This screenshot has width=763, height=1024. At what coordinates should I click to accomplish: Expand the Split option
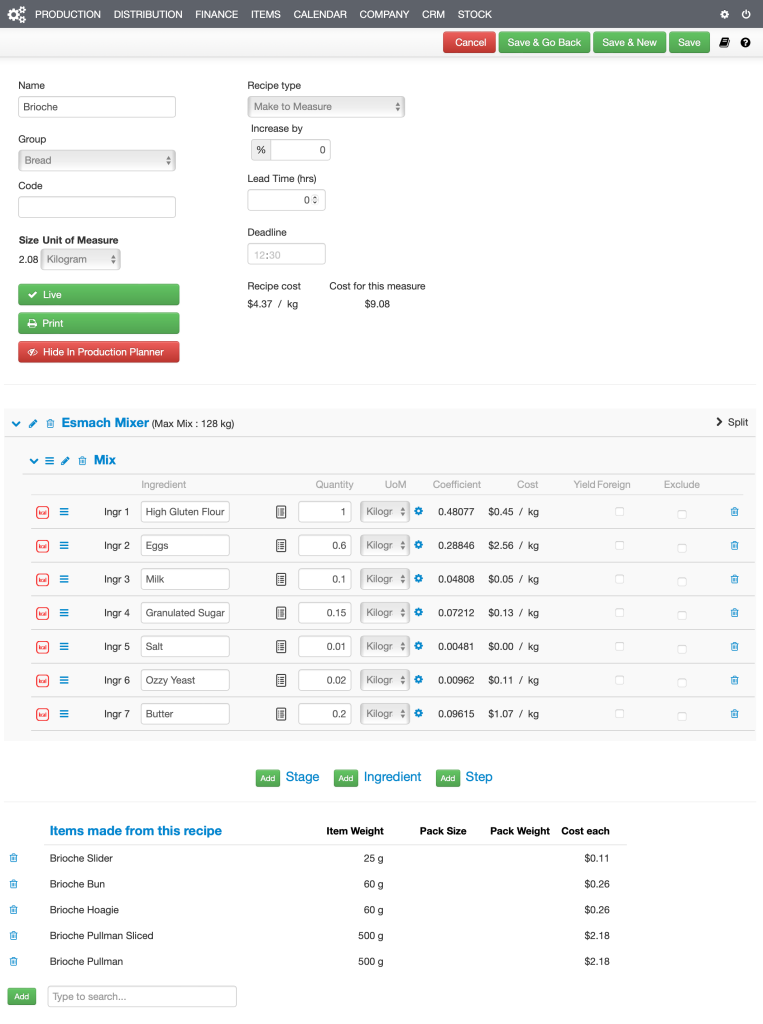tap(732, 423)
